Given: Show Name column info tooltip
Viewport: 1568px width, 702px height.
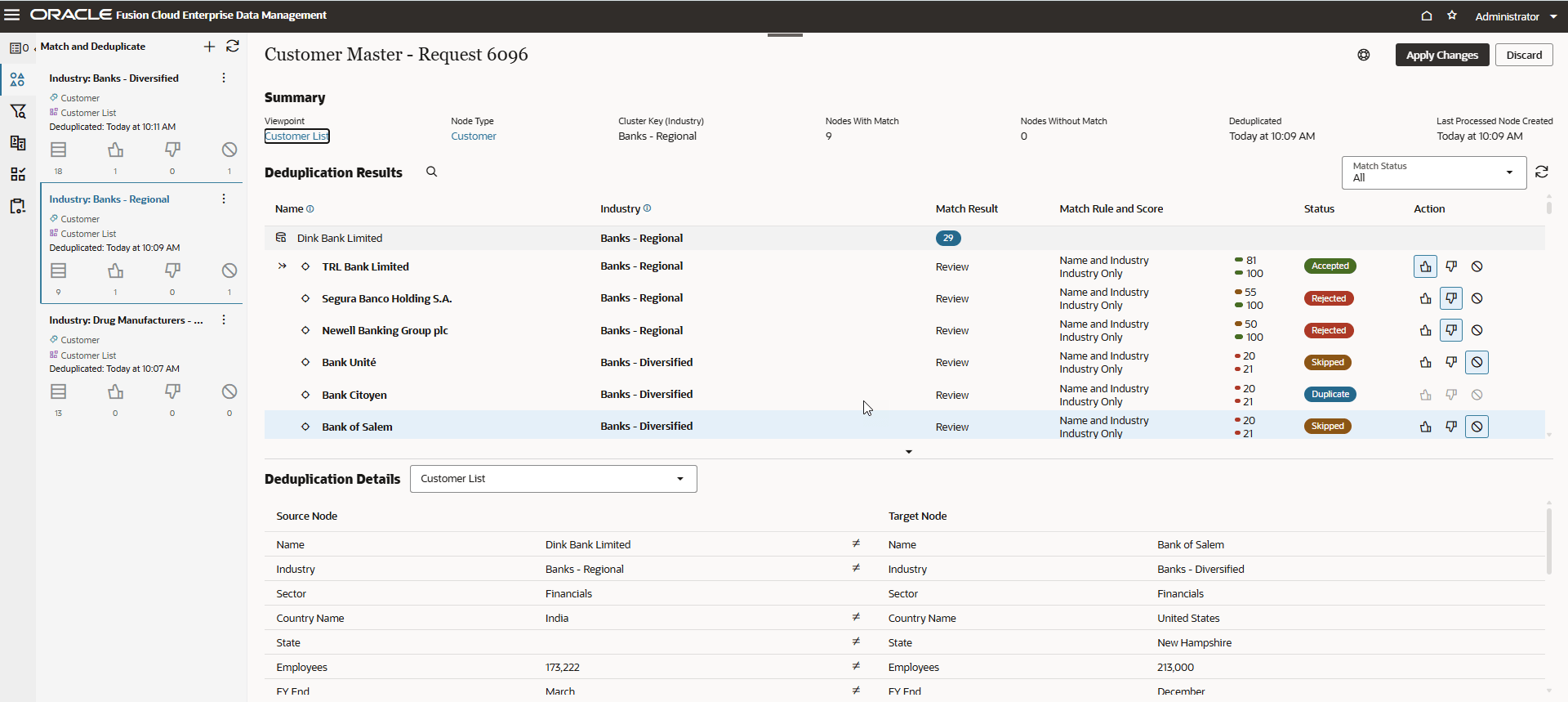Looking at the screenshot, I should [310, 209].
